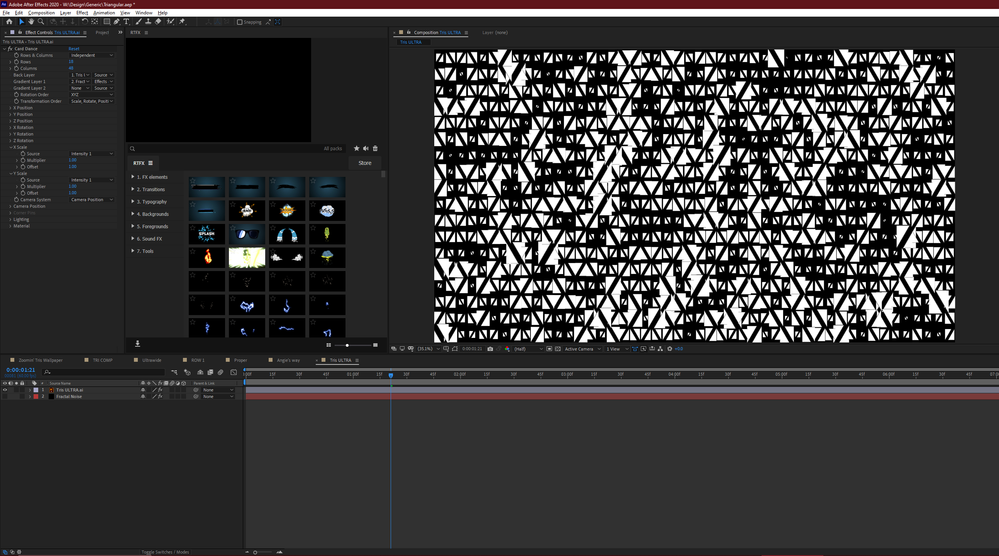Screen dimensions: 999x556
Task: Toggle Columns stopwatch in Effect Controls
Action: click(17, 68)
